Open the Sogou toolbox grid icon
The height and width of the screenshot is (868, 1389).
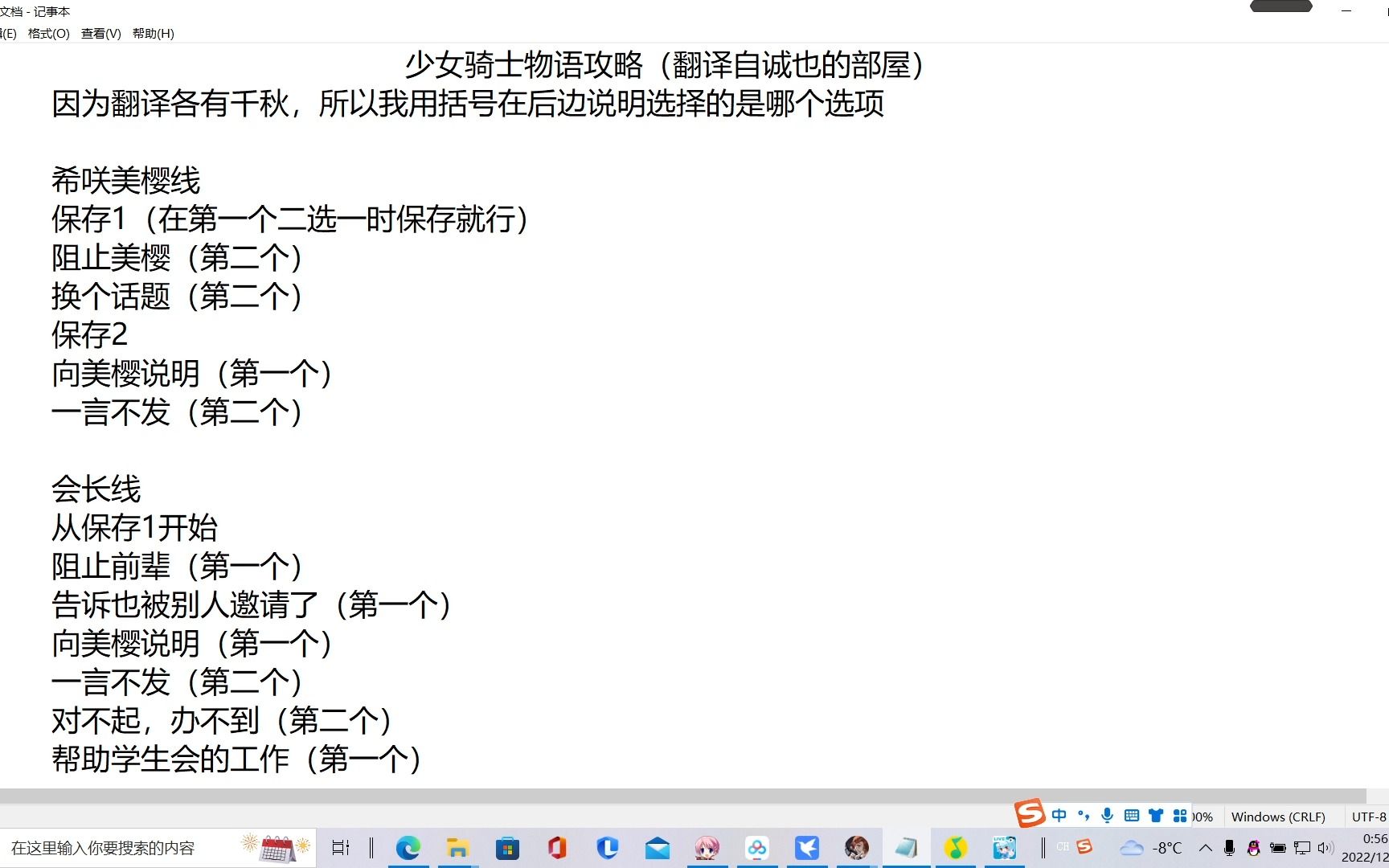pos(1180,816)
